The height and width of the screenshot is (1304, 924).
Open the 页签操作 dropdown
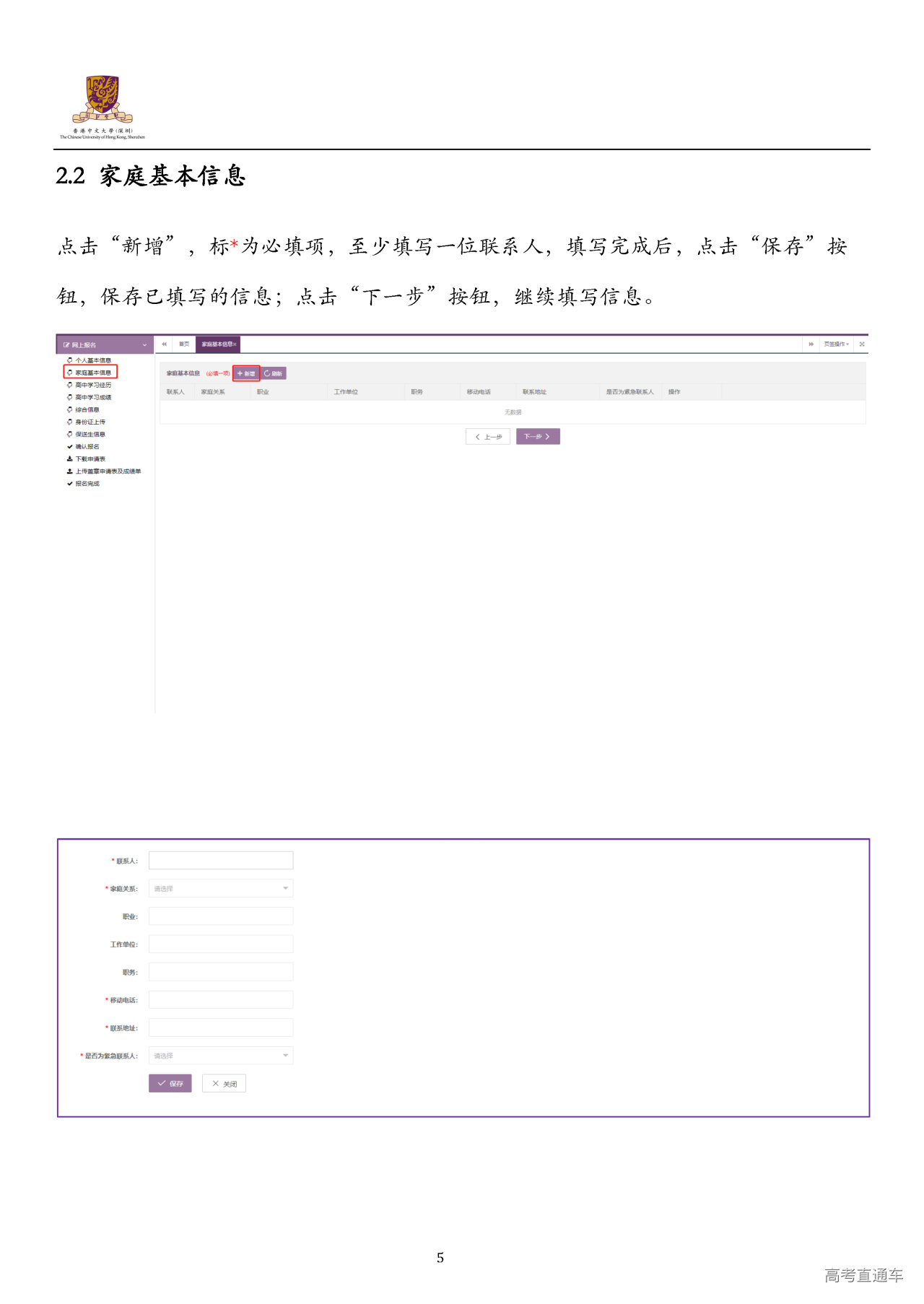[x=836, y=344]
